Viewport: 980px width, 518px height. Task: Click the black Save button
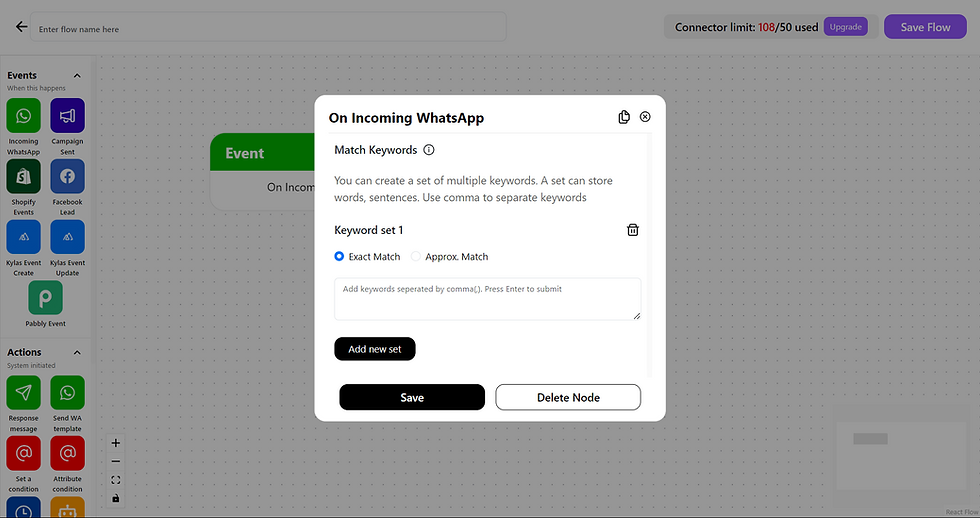click(412, 397)
